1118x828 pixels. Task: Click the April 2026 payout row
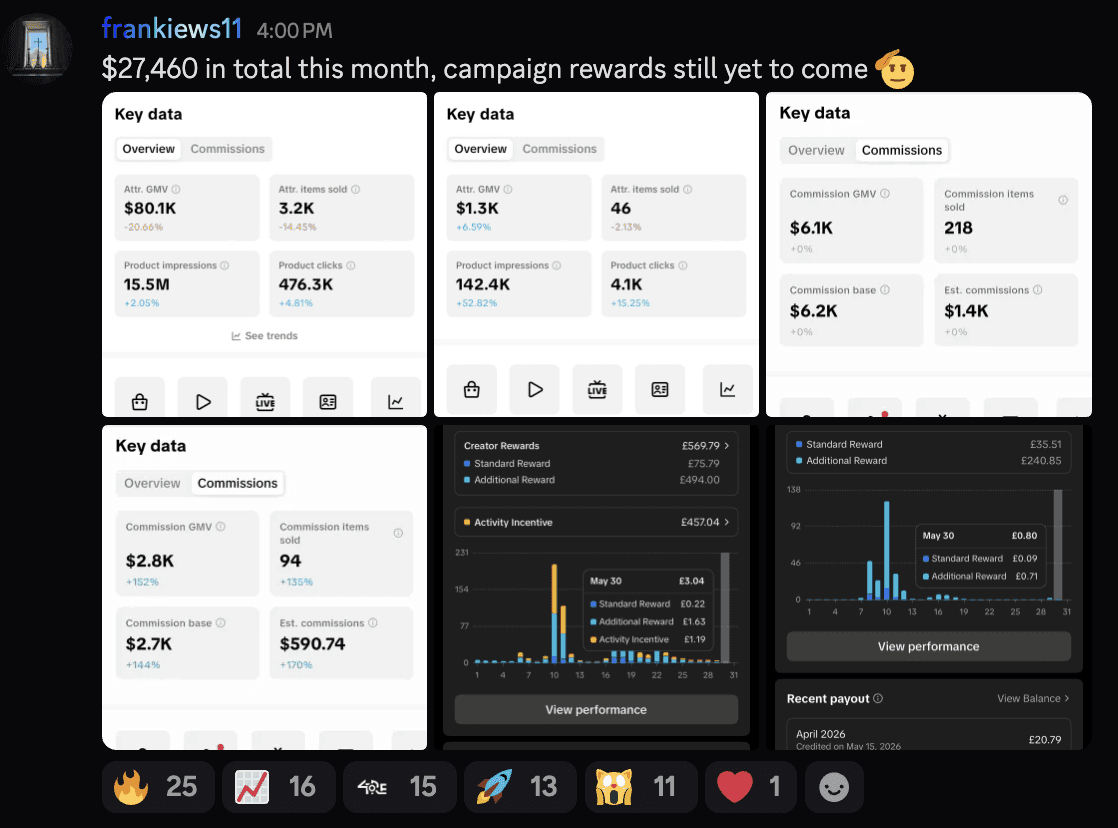[x=928, y=735]
